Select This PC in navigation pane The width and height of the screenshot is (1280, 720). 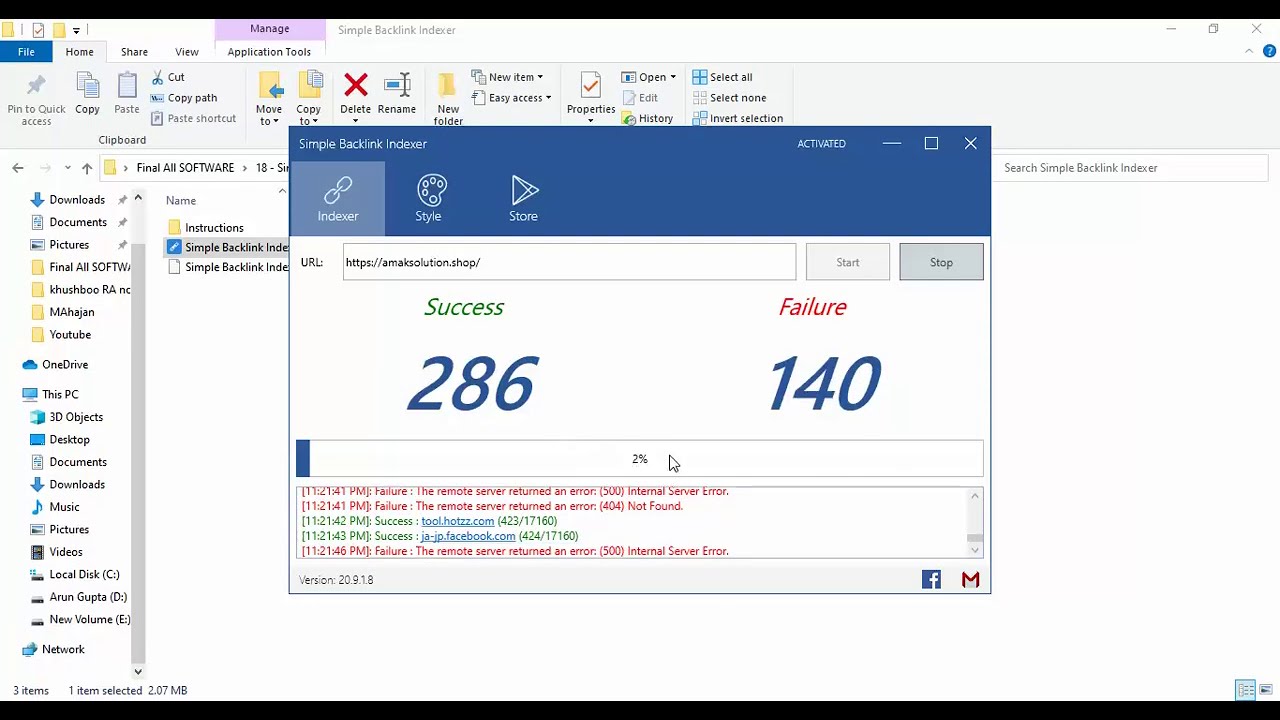click(x=60, y=395)
